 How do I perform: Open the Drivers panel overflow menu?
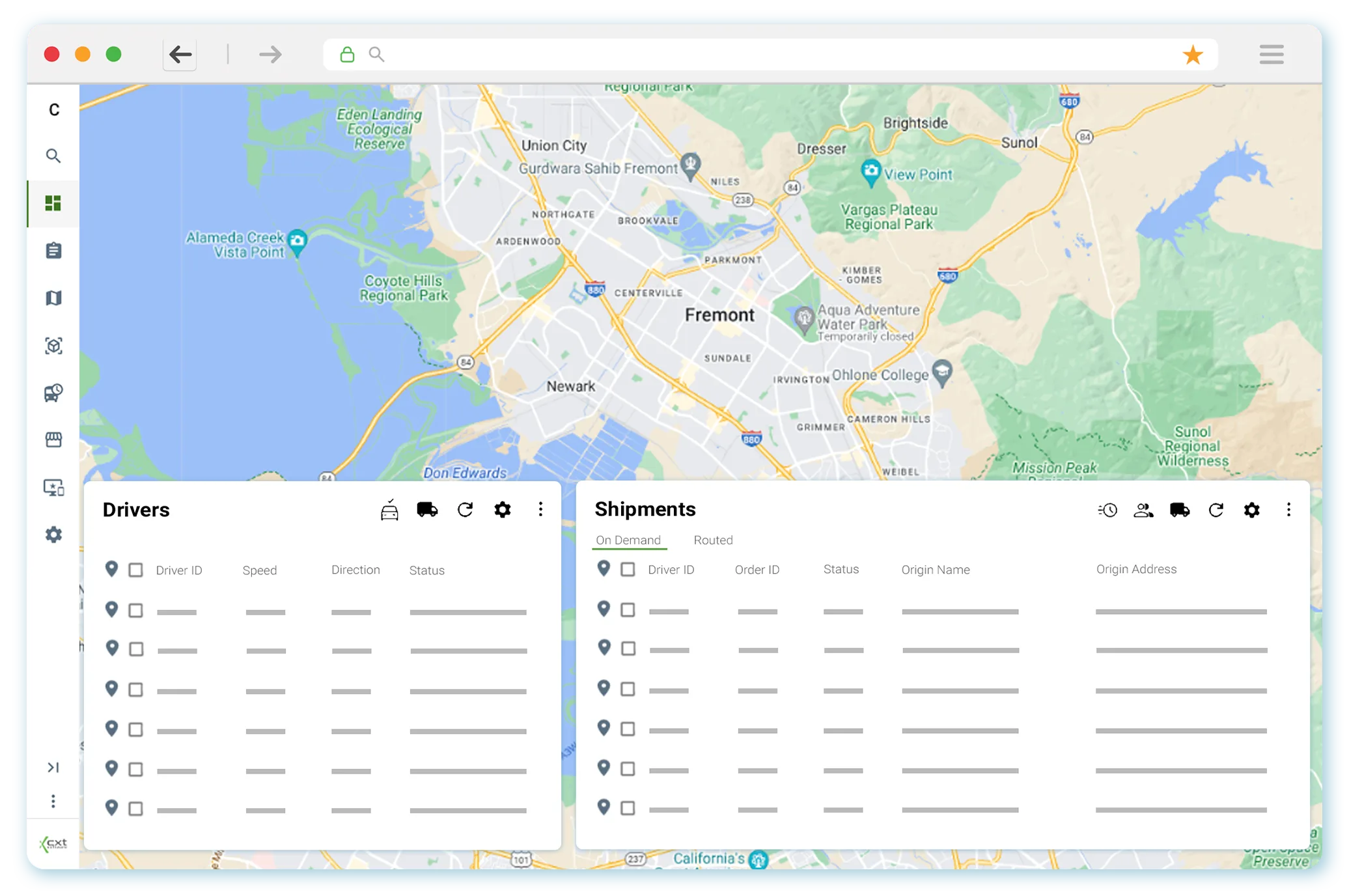pyautogui.click(x=540, y=510)
